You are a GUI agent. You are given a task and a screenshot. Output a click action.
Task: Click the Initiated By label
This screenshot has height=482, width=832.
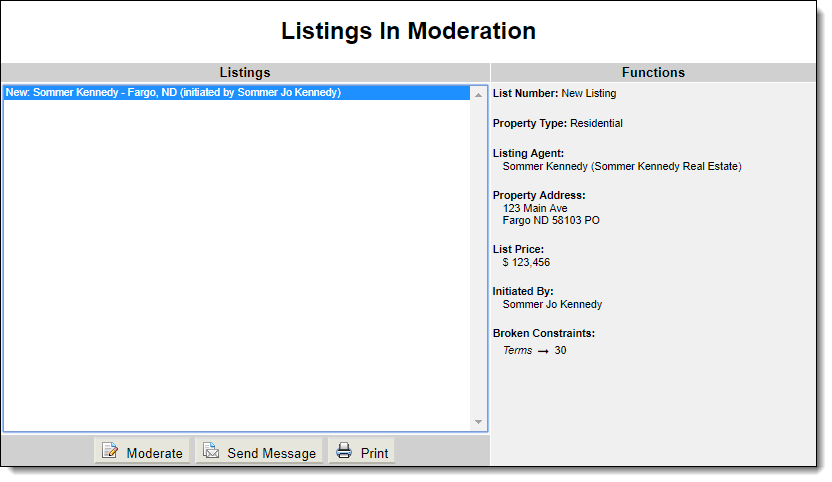(523, 291)
